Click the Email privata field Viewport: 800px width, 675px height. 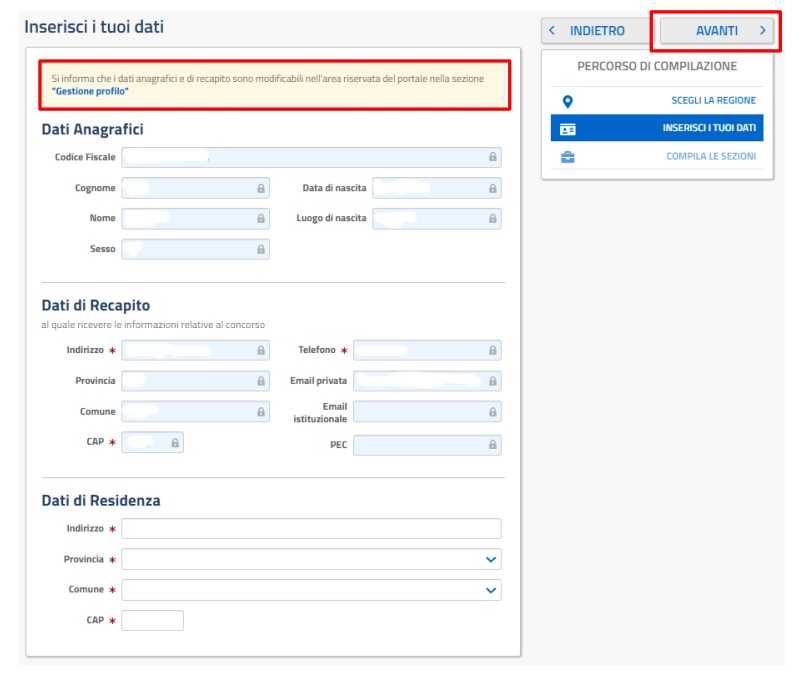pos(428,381)
